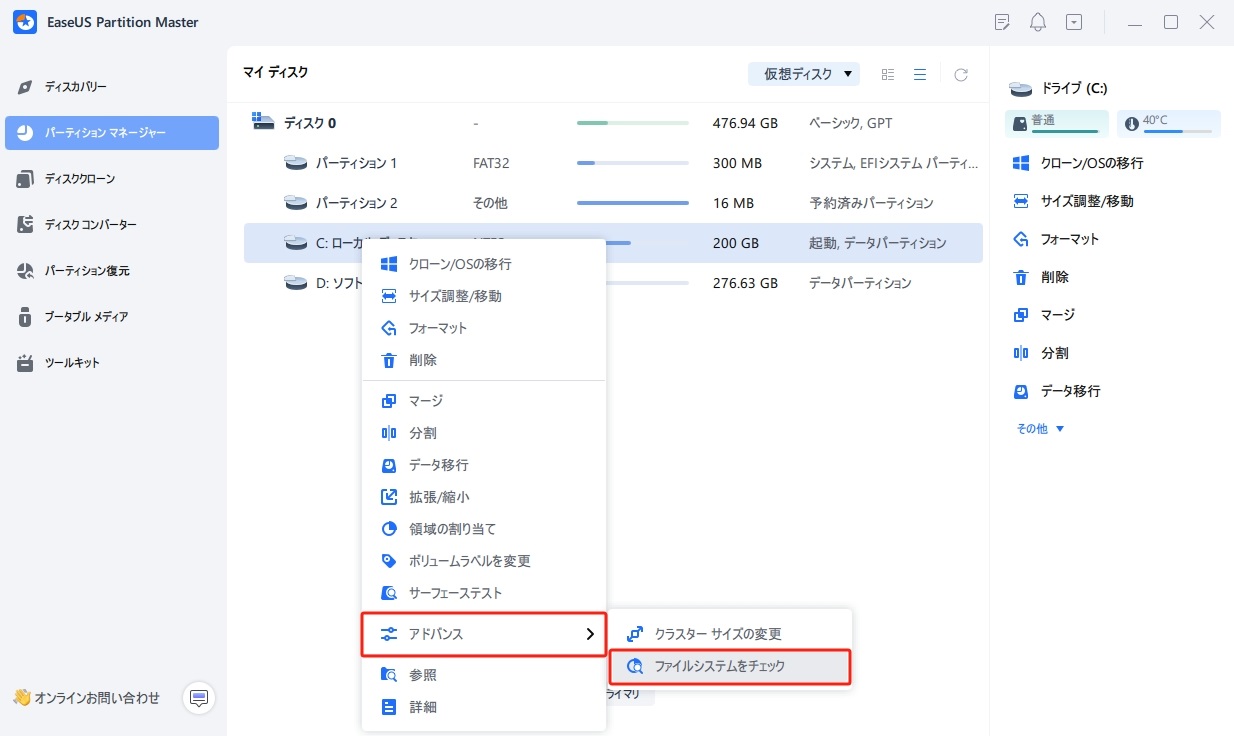Go to ディスク コンバーター in the sidebar

(112, 225)
